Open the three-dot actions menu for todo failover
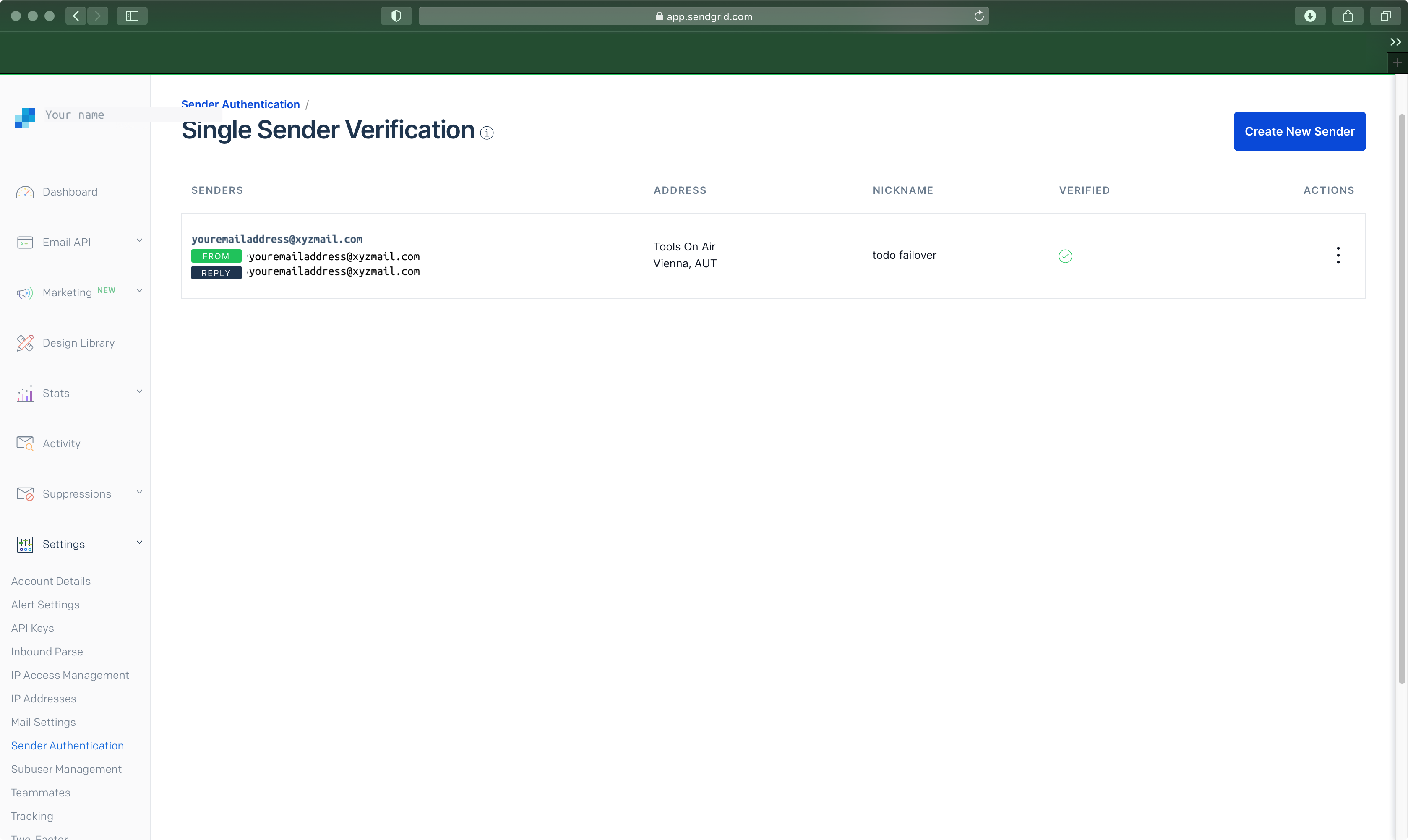The height and width of the screenshot is (840, 1408). tap(1338, 255)
